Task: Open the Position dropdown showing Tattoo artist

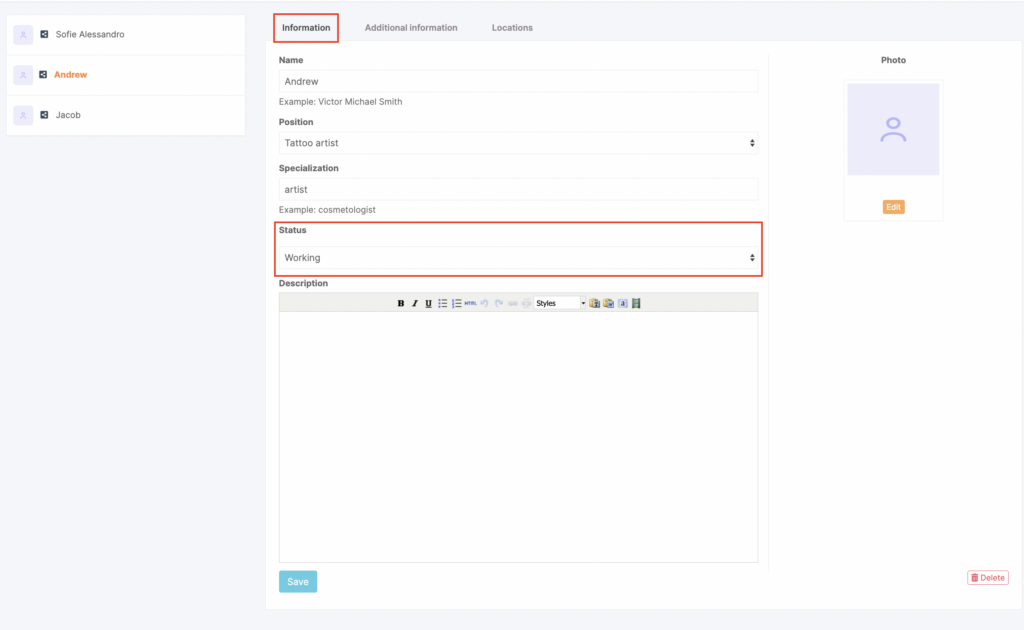Action: pyautogui.click(x=518, y=143)
